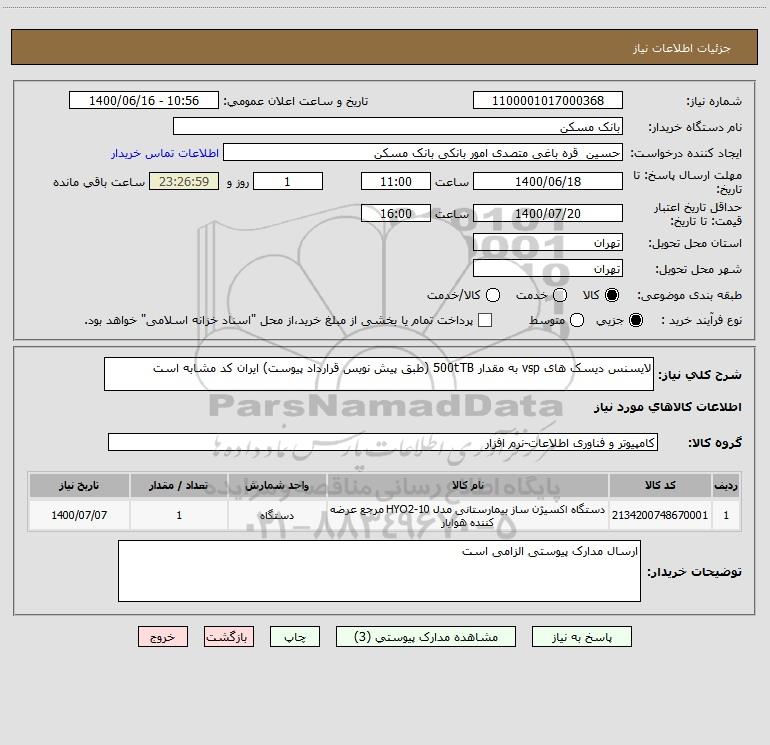Click مشاهده مدارک پیوستی (3) button

[426, 637]
